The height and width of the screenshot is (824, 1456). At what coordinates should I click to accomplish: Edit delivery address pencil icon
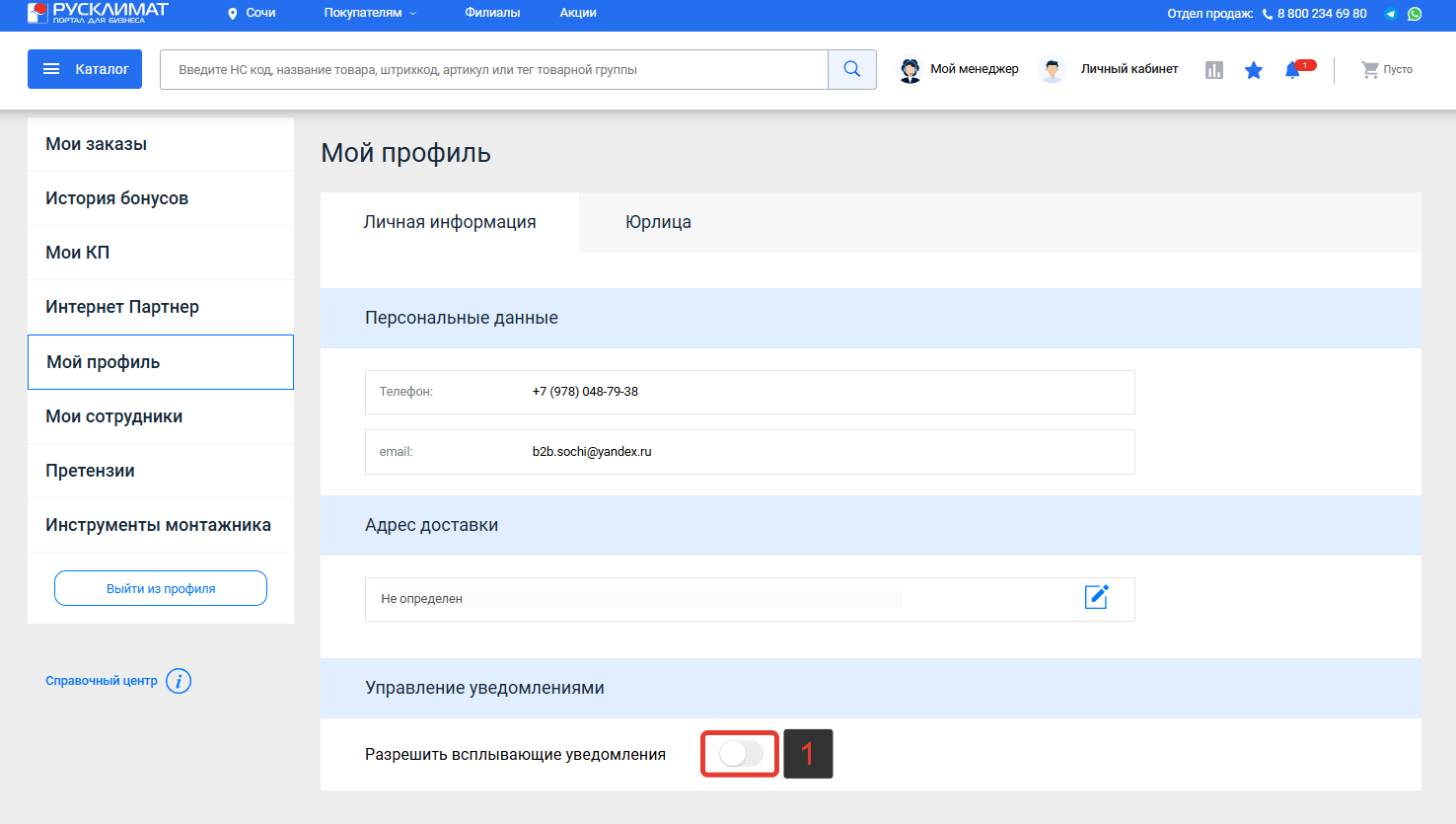tap(1097, 597)
